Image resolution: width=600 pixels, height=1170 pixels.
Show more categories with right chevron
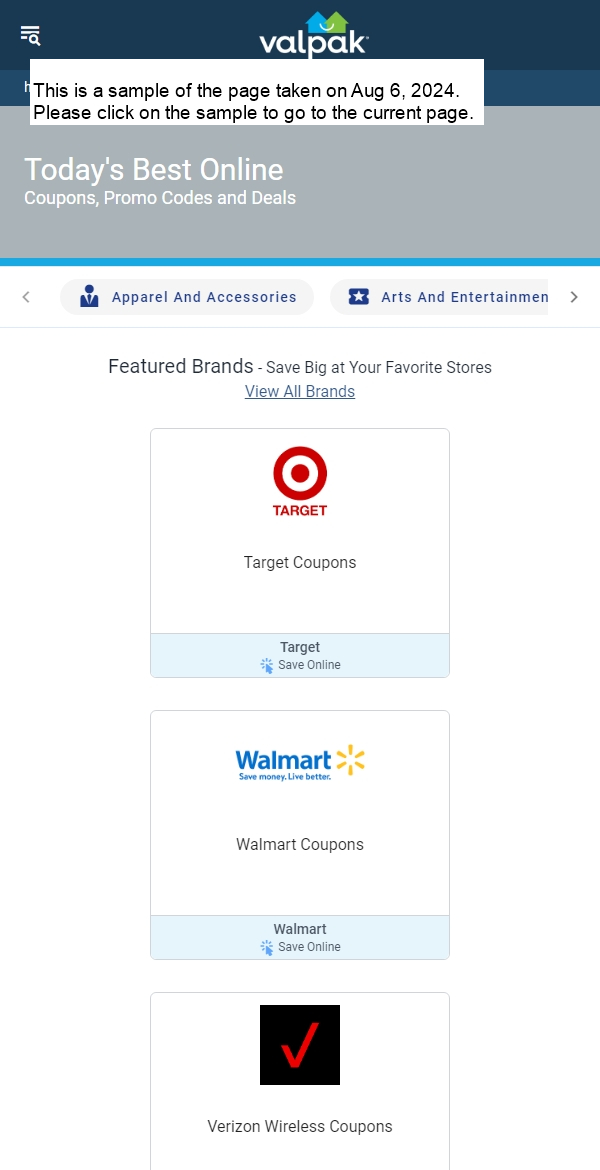coord(574,297)
